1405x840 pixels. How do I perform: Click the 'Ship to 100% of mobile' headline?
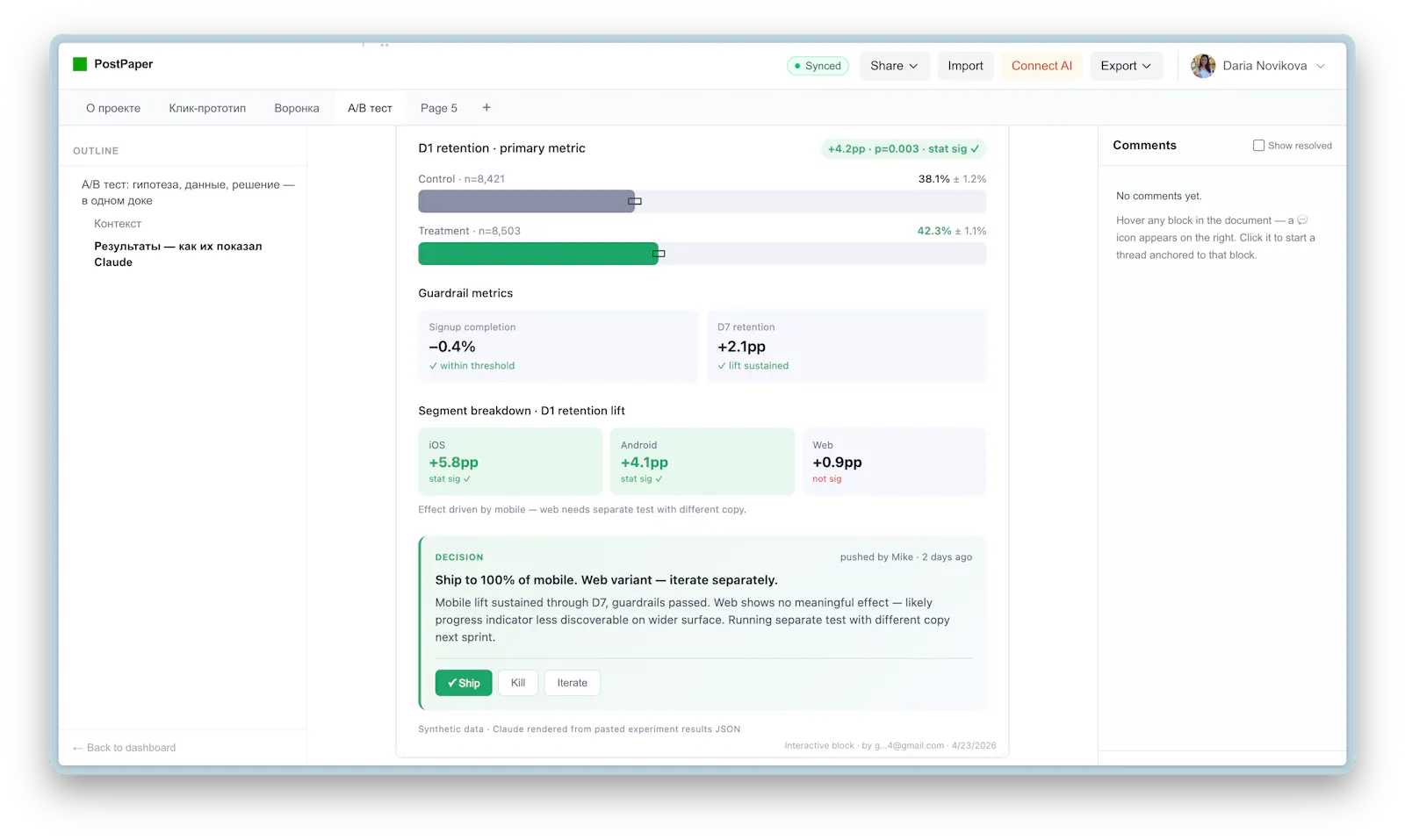pyautogui.click(x=606, y=580)
